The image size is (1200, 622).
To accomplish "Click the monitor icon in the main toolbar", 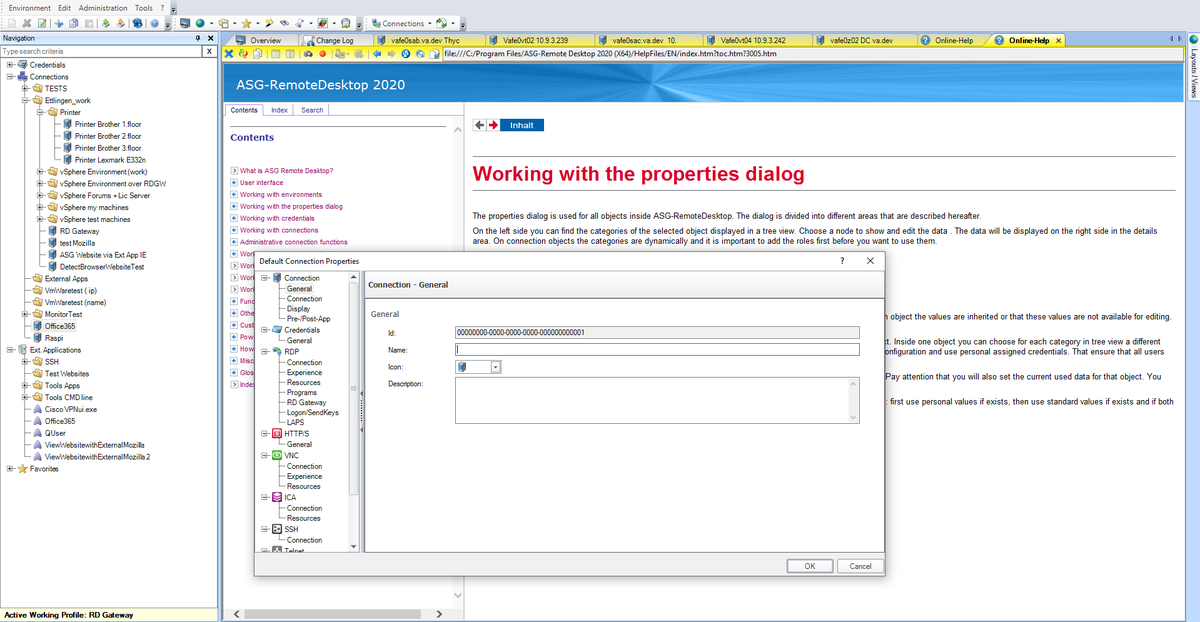I will (x=185, y=23).
